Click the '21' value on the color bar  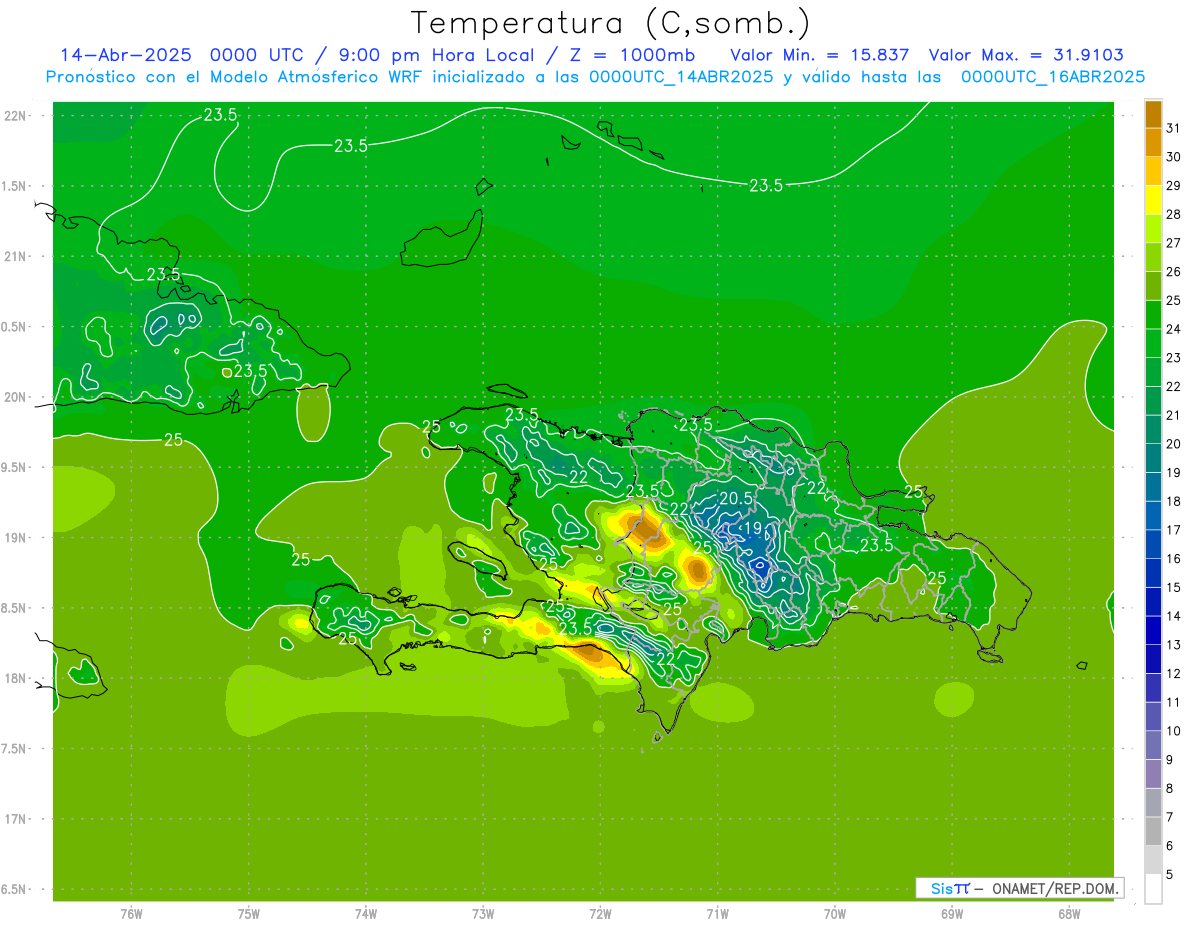1174,416
